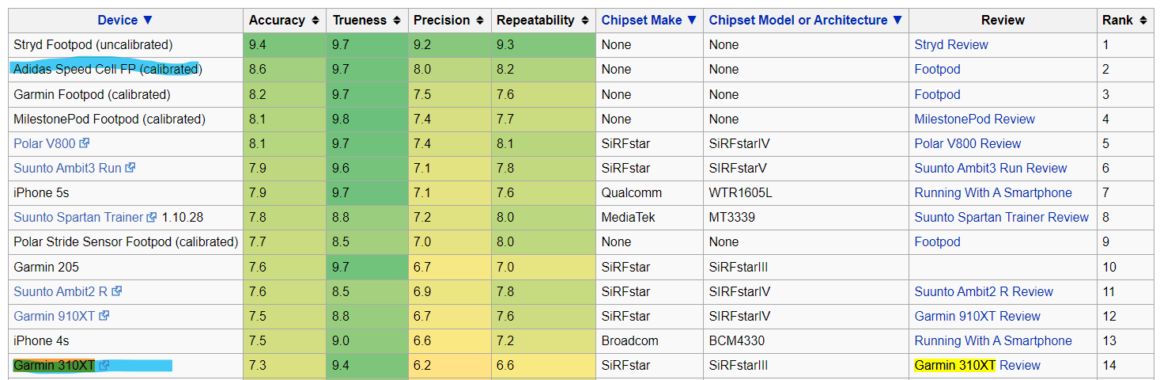Open the Chipset Make header filter
The width and height of the screenshot is (1160, 380).
(x=649, y=20)
